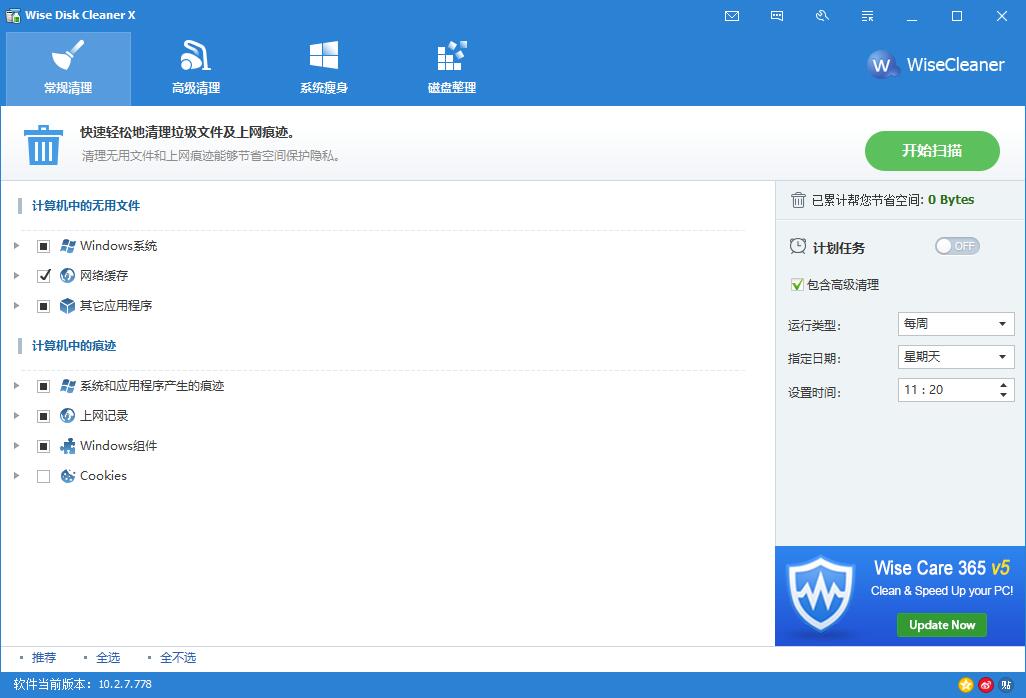Switch to 高级清理 (Advanced Cleaner)
1026x698 pixels.
click(x=196, y=68)
